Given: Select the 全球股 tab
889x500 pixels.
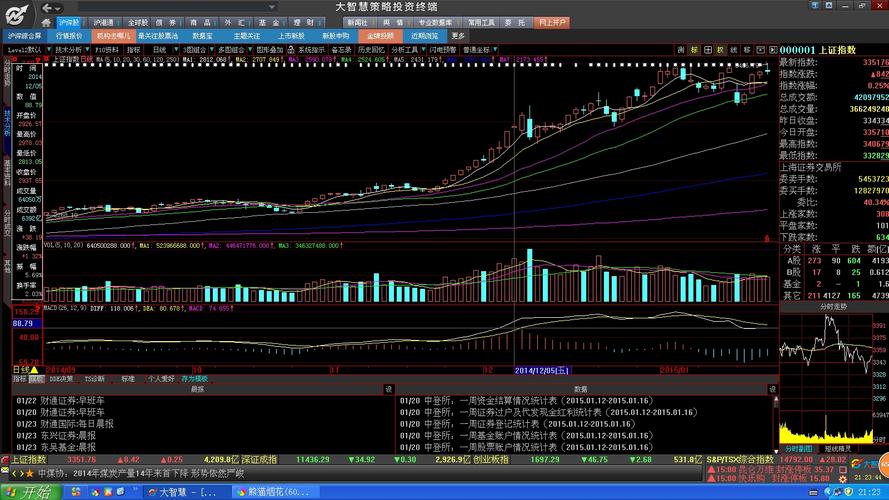Looking at the screenshot, I should click(137, 23).
